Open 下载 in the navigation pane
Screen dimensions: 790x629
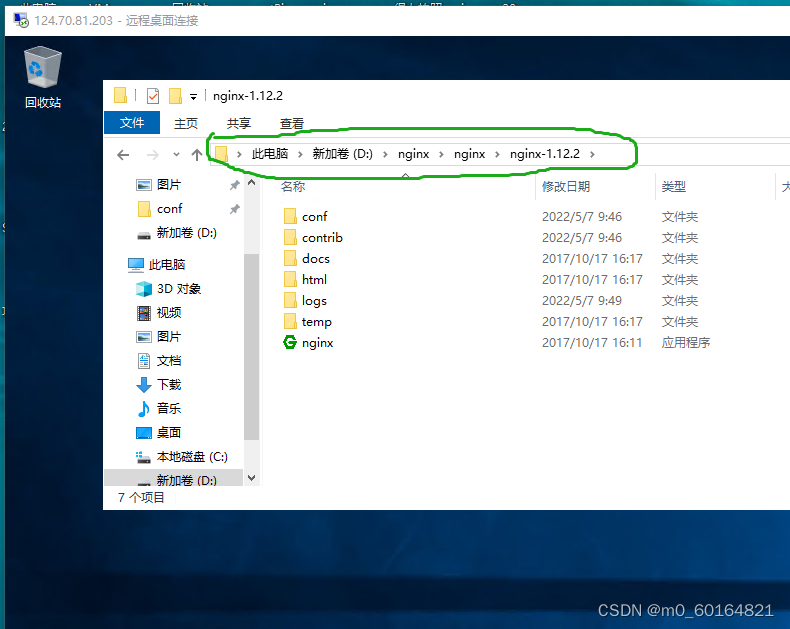[169, 385]
